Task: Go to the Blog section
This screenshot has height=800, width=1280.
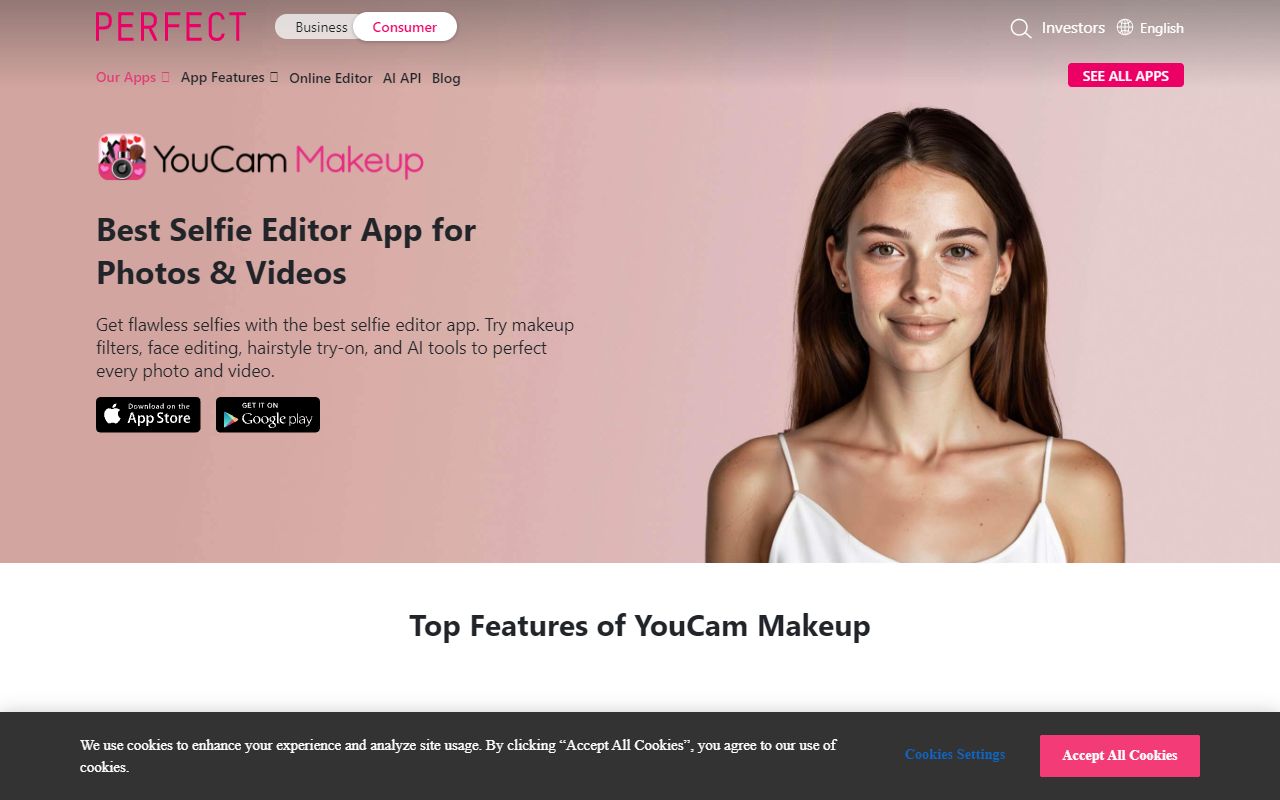Action: point(446,78)
